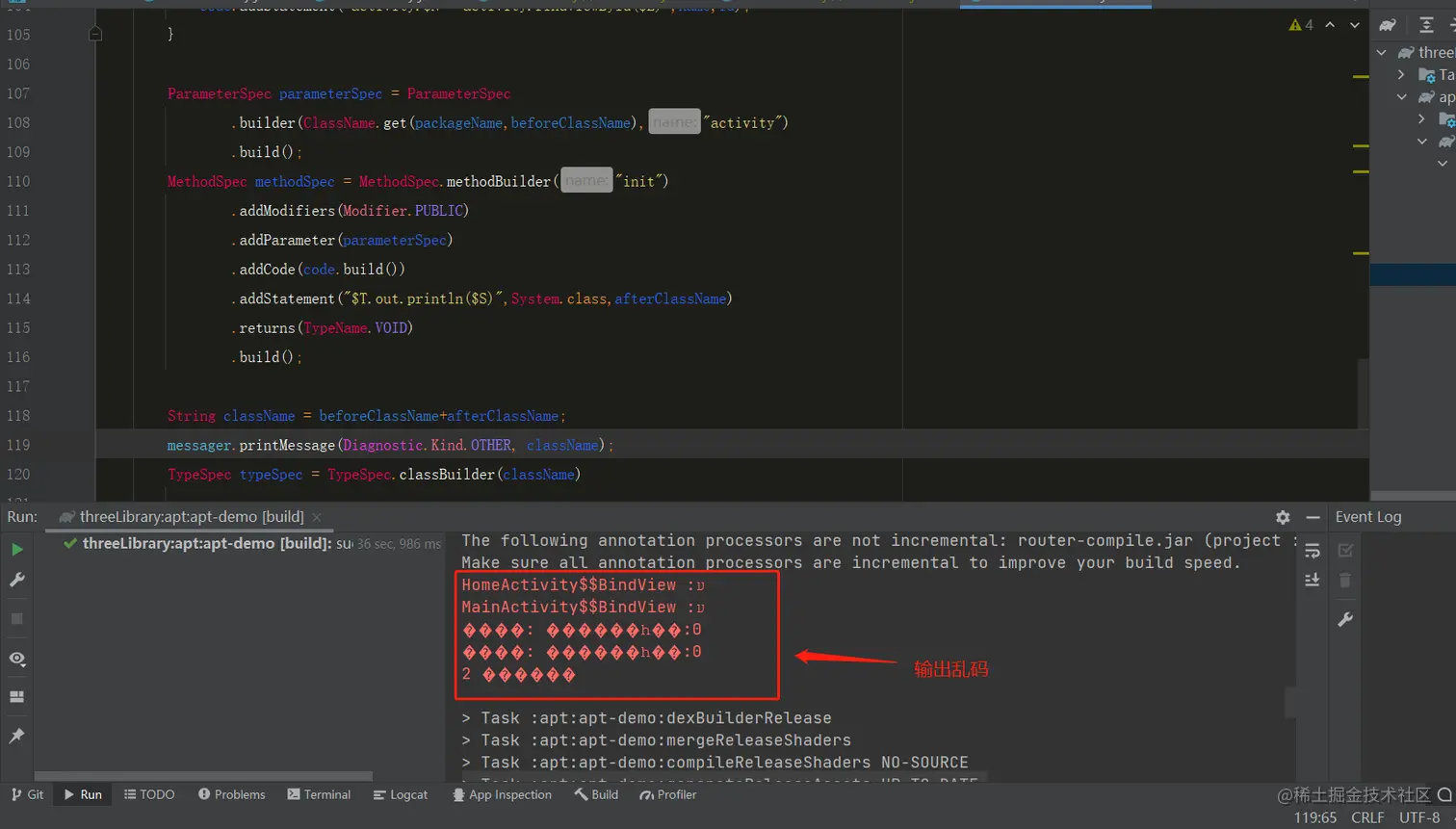Open Run panel gear settings
1456x829 pixels.
(x=1283, y=517)
